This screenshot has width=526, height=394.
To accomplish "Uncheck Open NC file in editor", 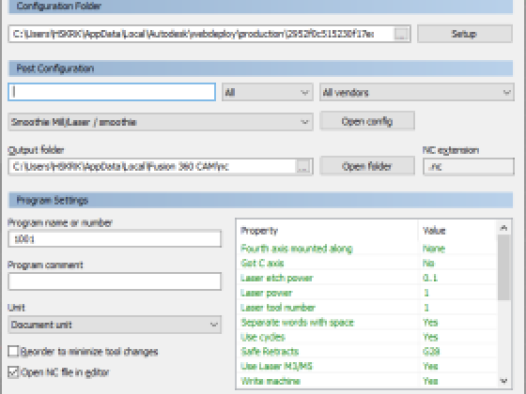I will pyautogui.click(x=13, y=372).
